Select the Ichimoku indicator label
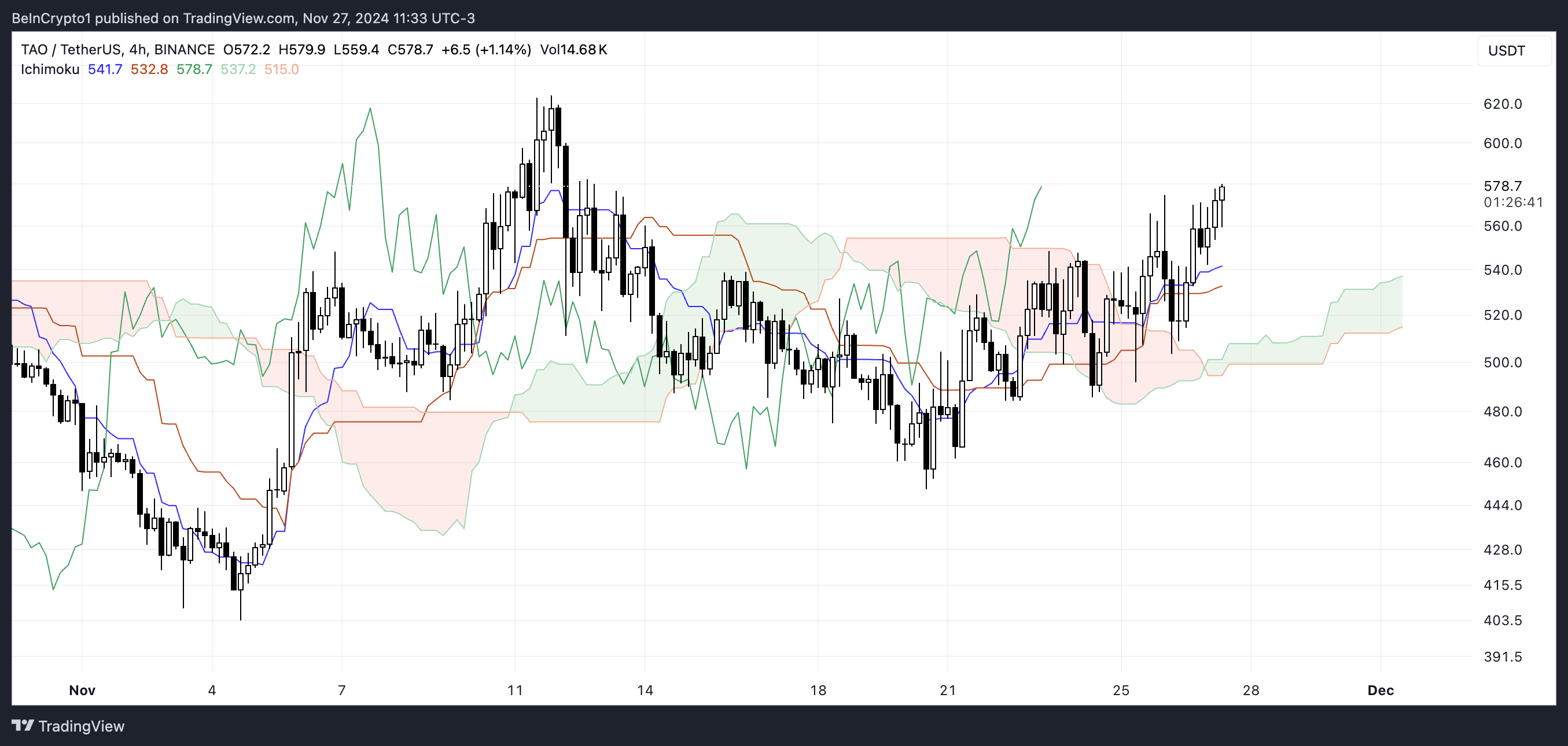Viewport: 1568px width, 746px height. point(50,69)
